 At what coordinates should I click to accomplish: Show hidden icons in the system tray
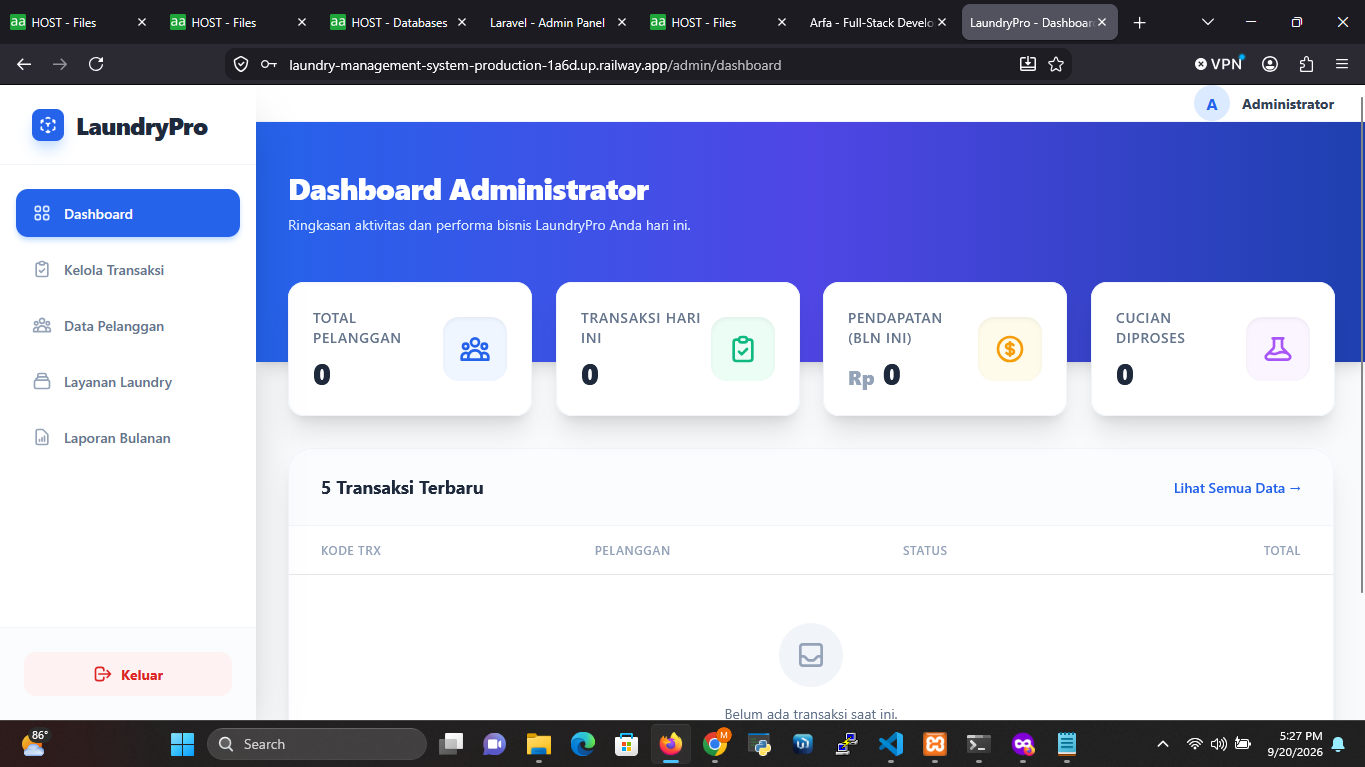1162,744
